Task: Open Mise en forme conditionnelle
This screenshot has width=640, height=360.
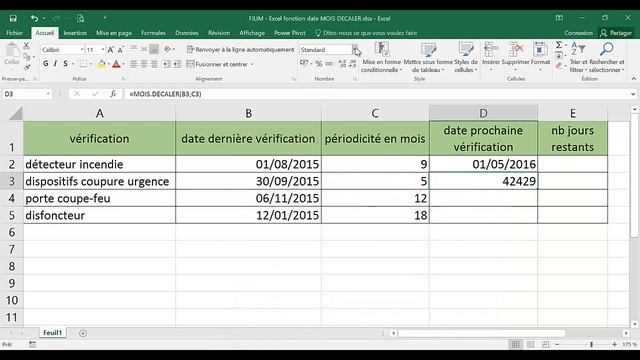Action: (382, 57)
